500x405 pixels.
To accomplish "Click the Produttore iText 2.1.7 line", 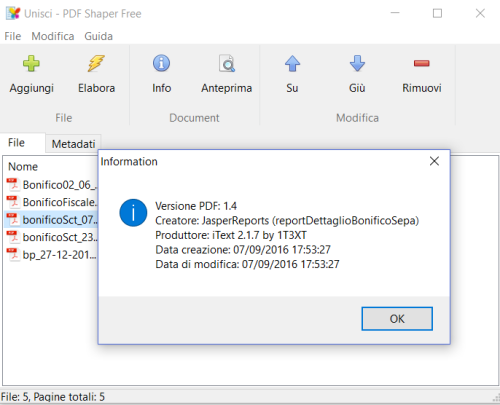I will [x=231, y=235].
